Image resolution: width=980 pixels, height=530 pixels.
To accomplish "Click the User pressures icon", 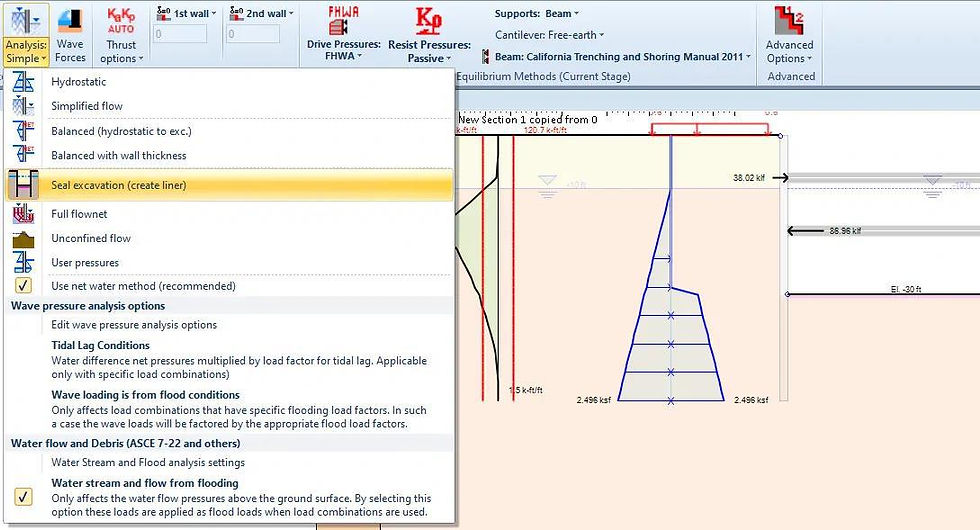I will tap(24, 262).
